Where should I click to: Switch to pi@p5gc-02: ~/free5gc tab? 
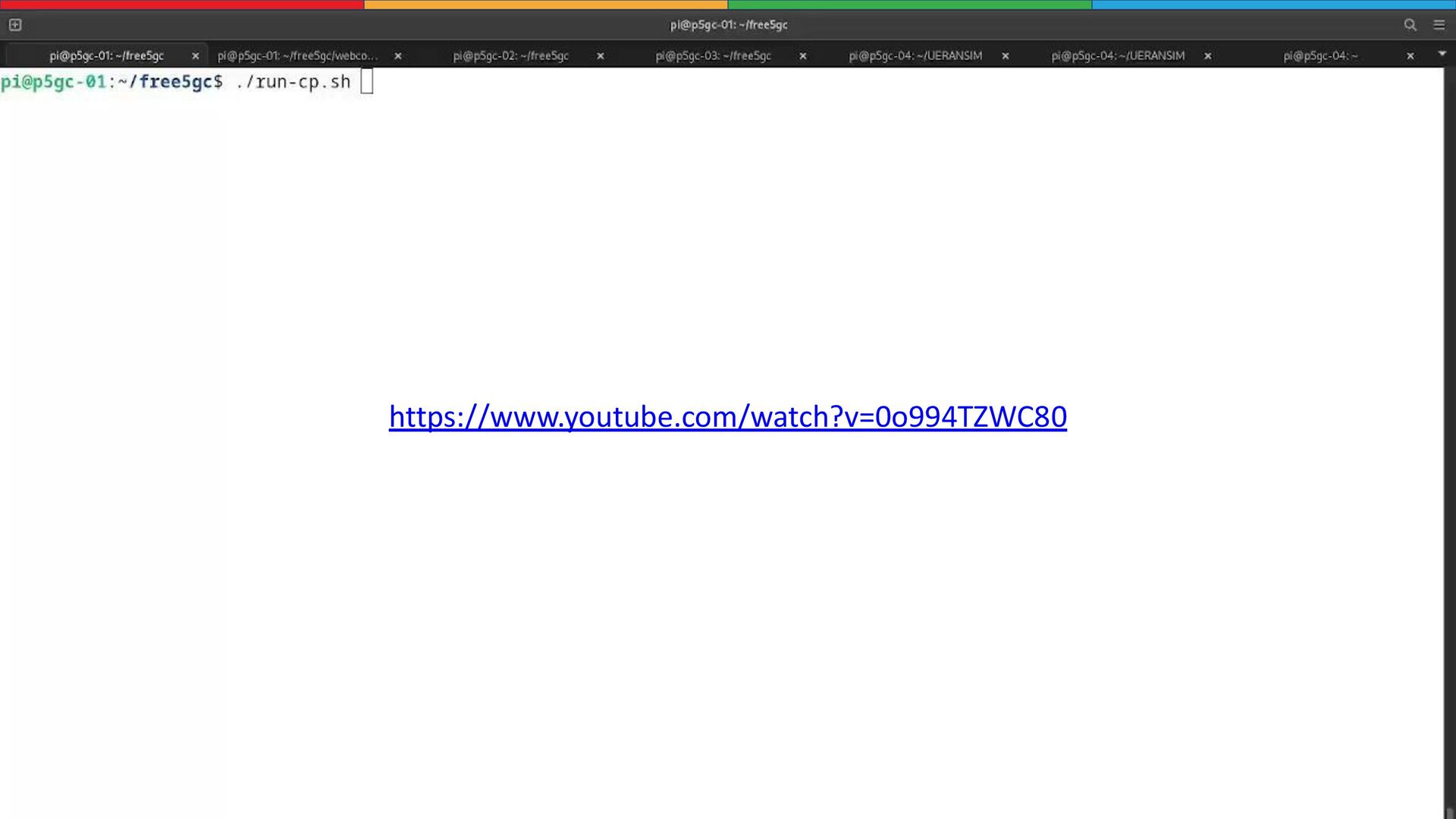pyautogui.click(x=510, y=56)
